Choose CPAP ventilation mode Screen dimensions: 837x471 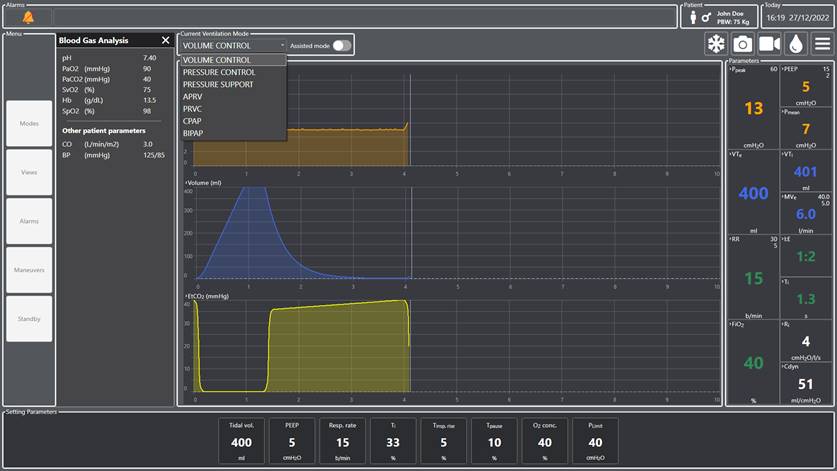(x=233, y=121)
